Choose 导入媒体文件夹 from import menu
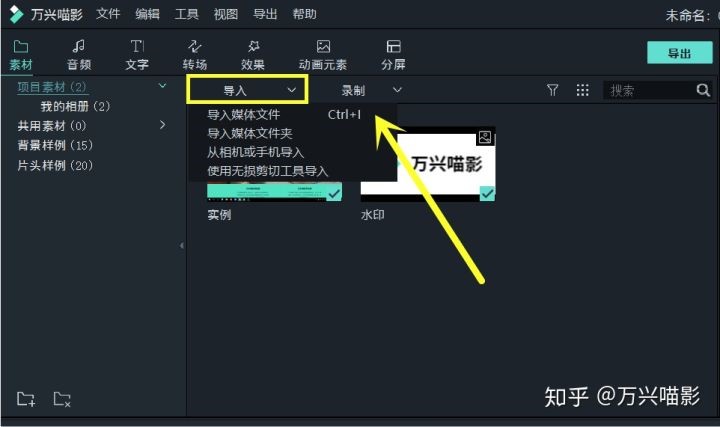 coord(250,134)
